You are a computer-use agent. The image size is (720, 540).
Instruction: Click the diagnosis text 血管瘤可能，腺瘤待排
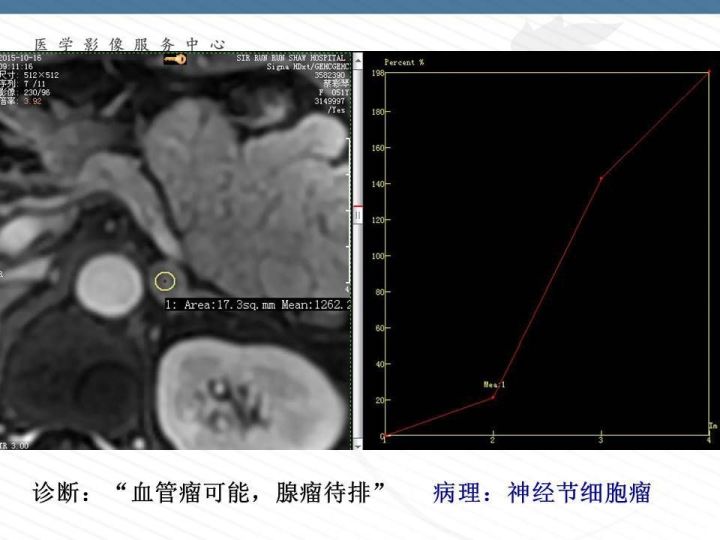coord(251,493)
